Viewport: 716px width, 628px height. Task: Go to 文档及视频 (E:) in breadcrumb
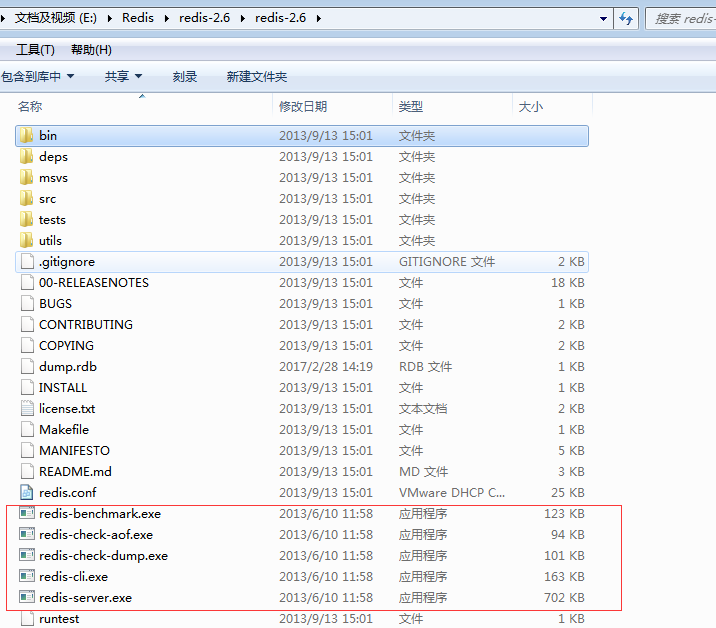pos(56,18)
